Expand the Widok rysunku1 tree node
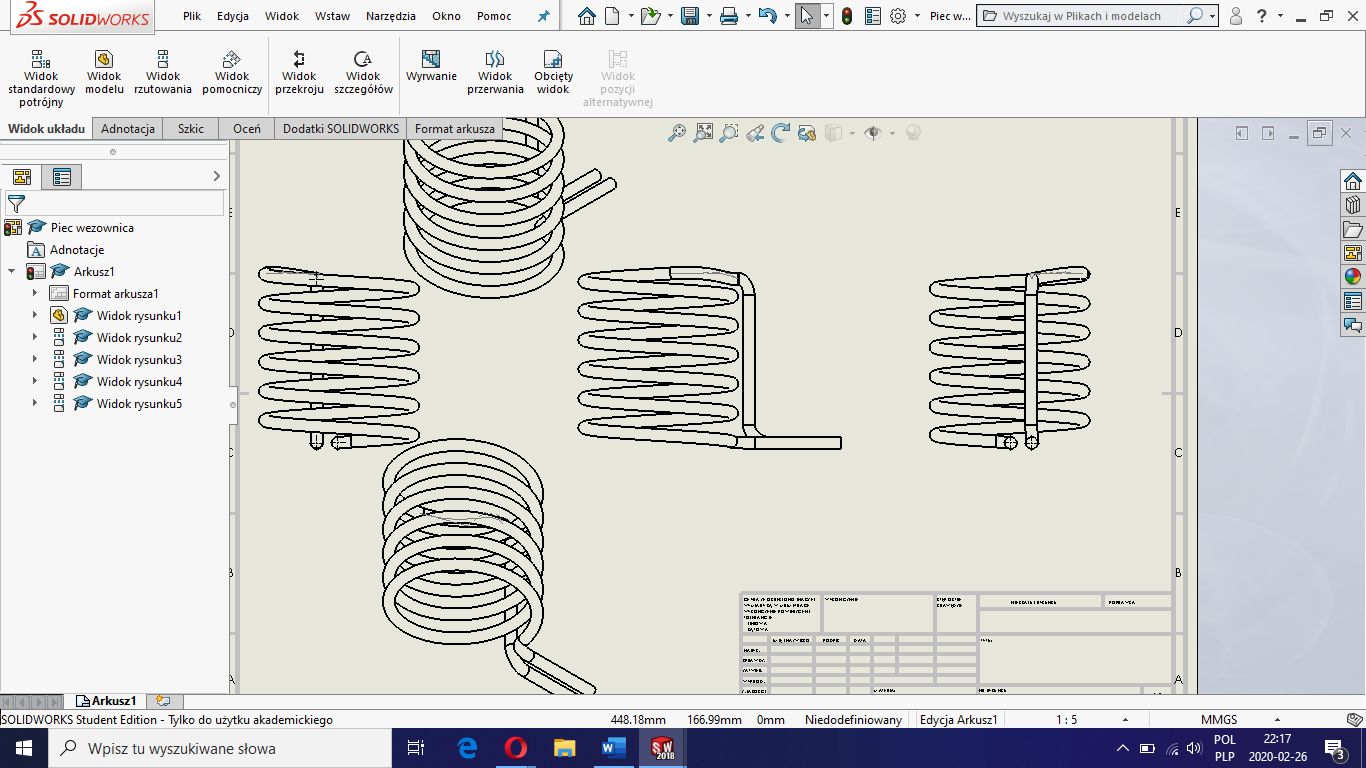The width and height of the screenshot is (1366, 768). coord(35,315)
